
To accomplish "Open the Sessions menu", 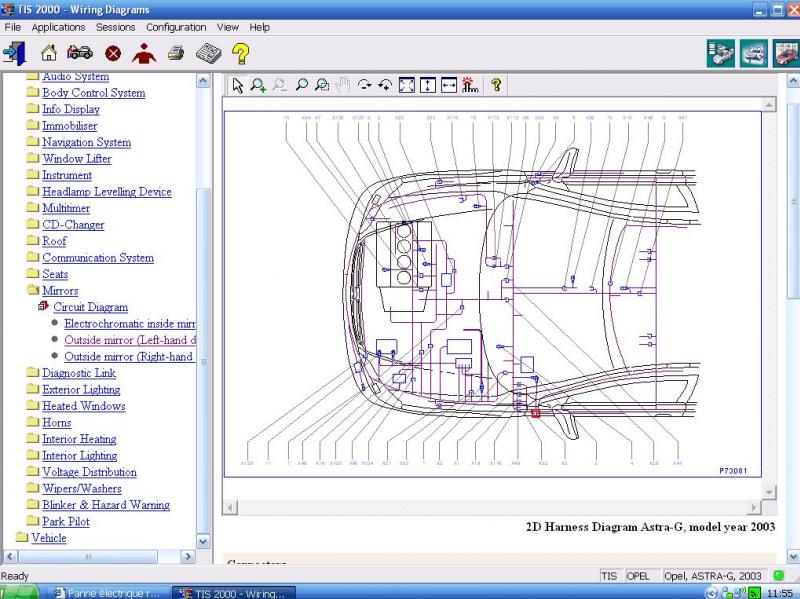I will [115, 27].
